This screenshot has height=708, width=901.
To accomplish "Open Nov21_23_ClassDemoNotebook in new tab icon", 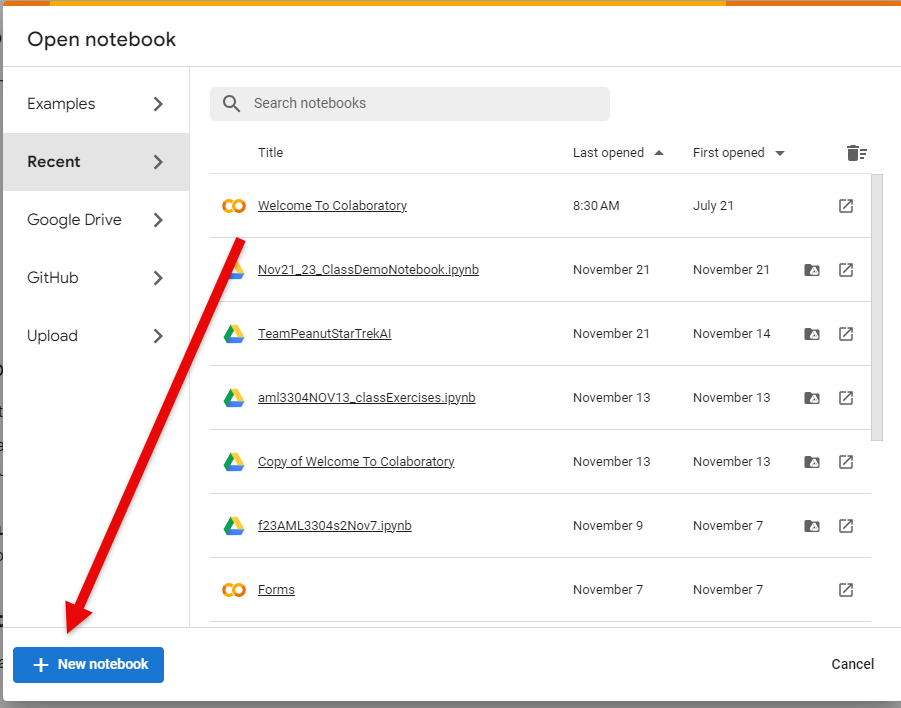I will click(x=846, y=270).
